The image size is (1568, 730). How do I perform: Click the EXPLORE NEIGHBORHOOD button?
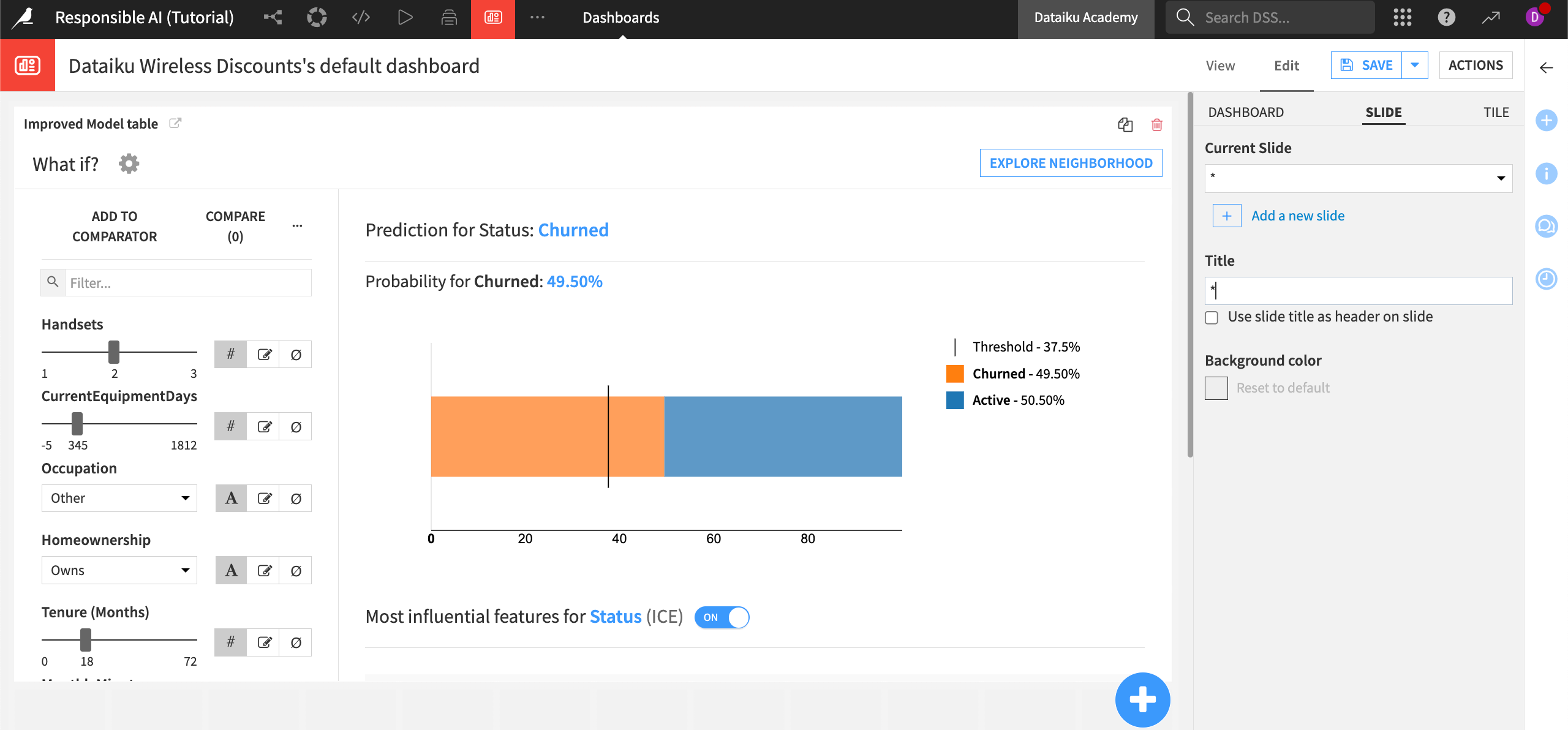pyautogui.click(x=1071, y=163)
